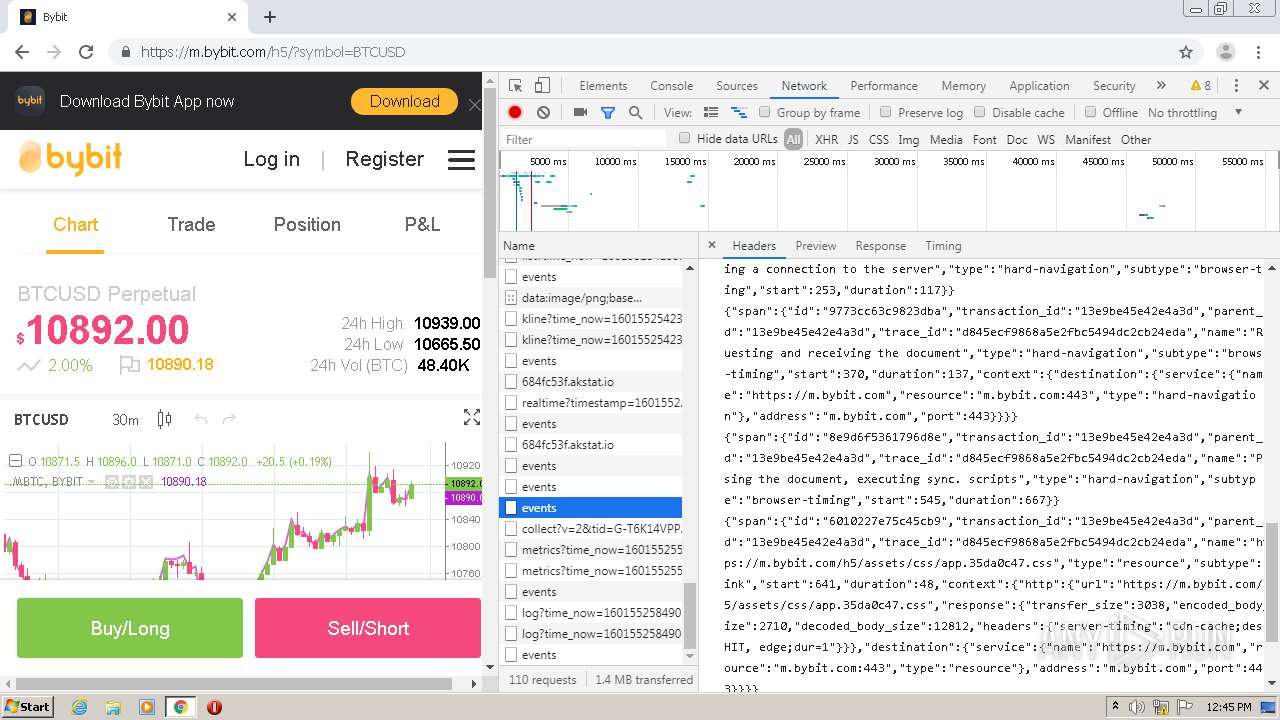Click the Register link
Screen dimensions: 1280x720
[385, 159]
